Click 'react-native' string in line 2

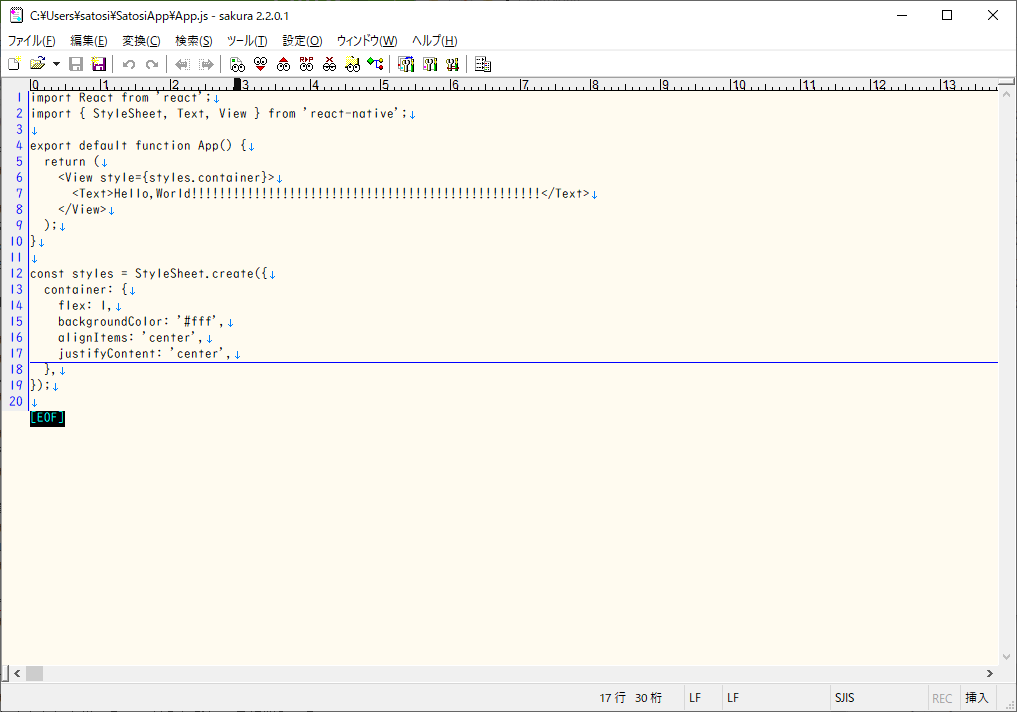[x=352, y=113]
